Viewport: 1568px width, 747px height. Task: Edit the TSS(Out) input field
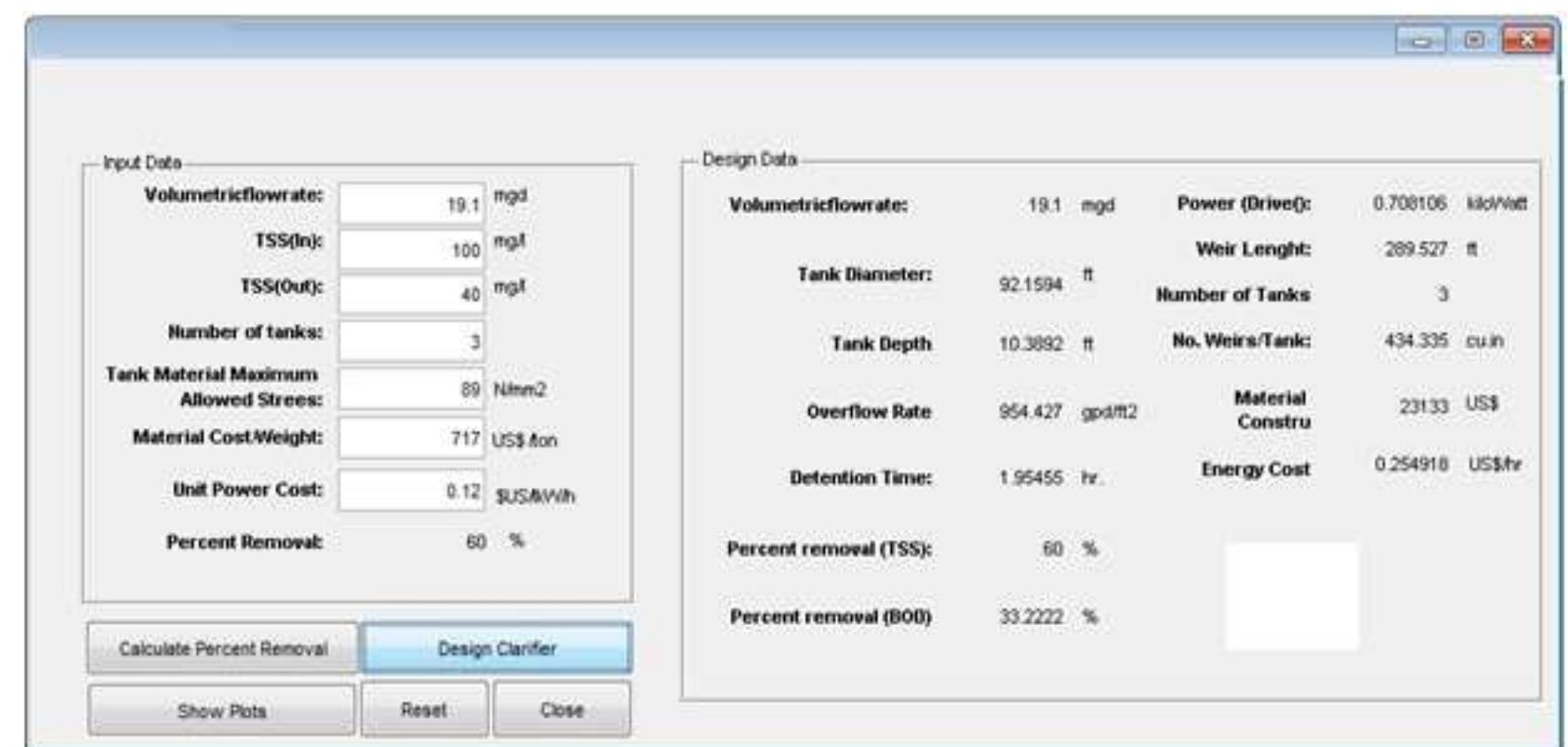point(412,294)
